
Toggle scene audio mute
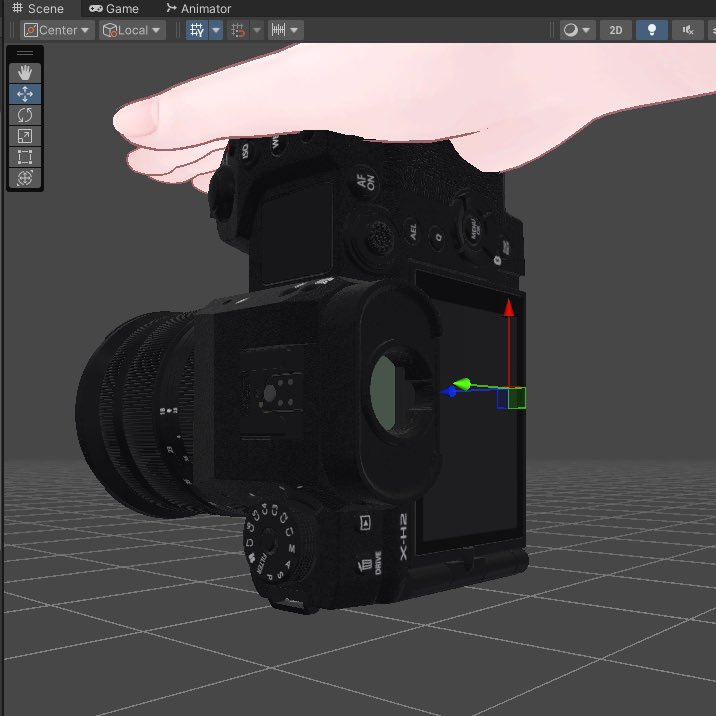click(x=688, y=30)
